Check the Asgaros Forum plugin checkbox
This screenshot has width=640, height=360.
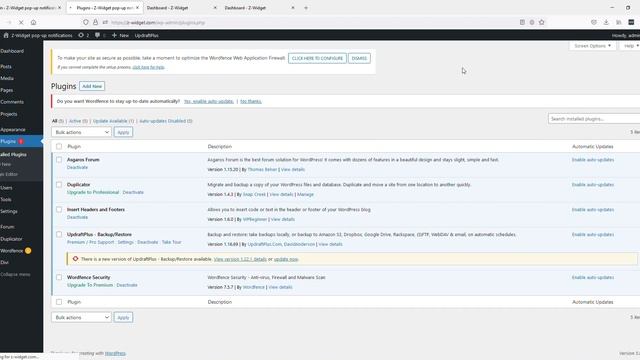(x=59, y=160)
